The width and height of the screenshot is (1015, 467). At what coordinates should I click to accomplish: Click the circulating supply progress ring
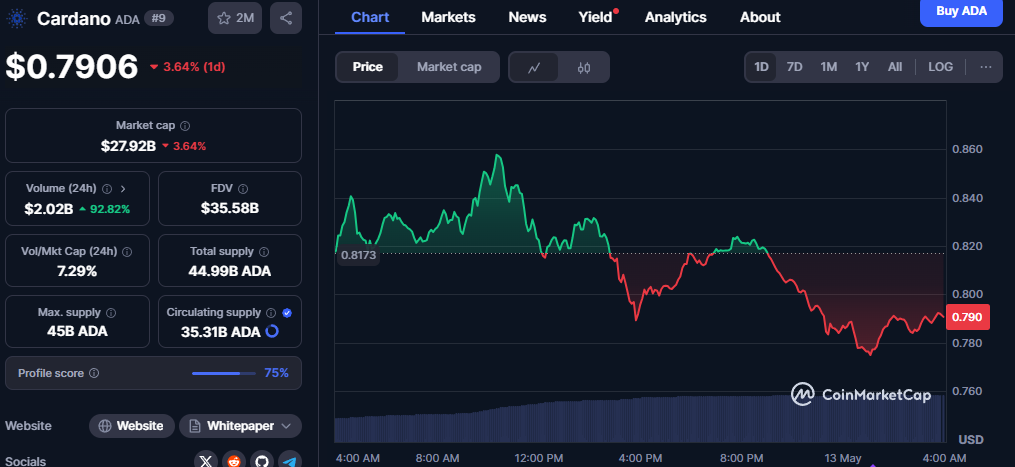[x=273, y=332]
